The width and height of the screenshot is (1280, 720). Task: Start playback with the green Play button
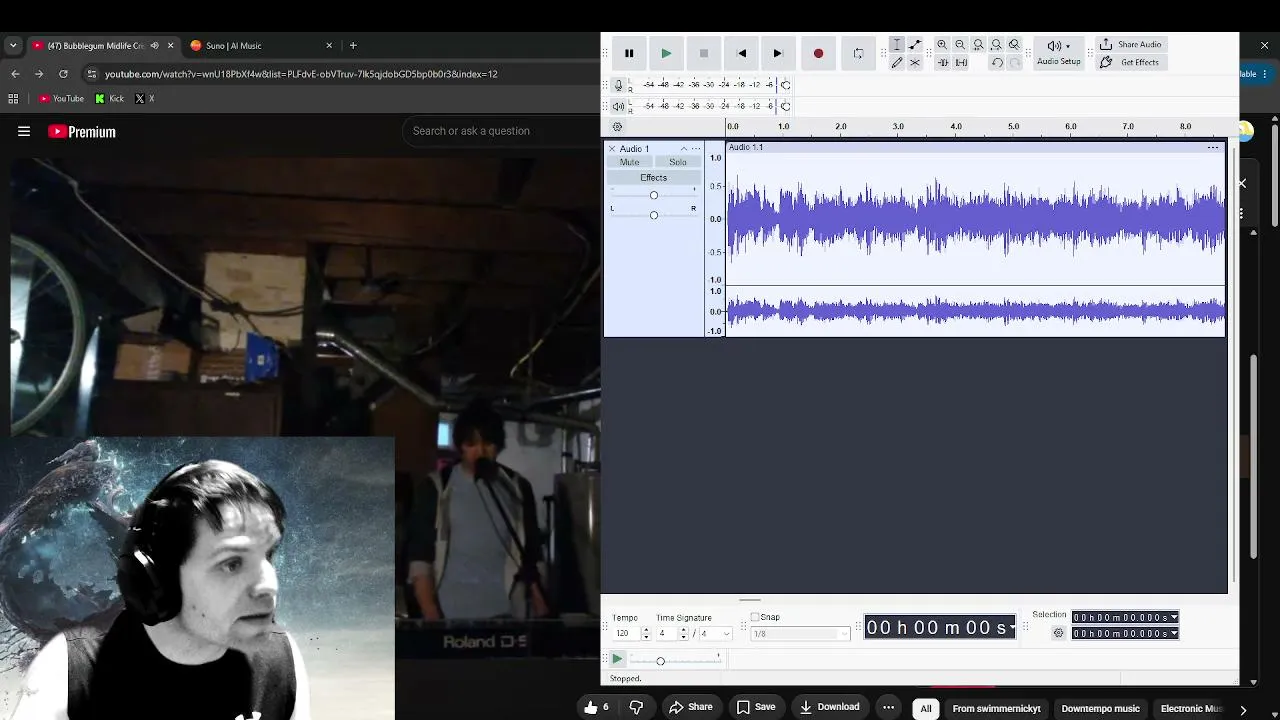(666, 53)
